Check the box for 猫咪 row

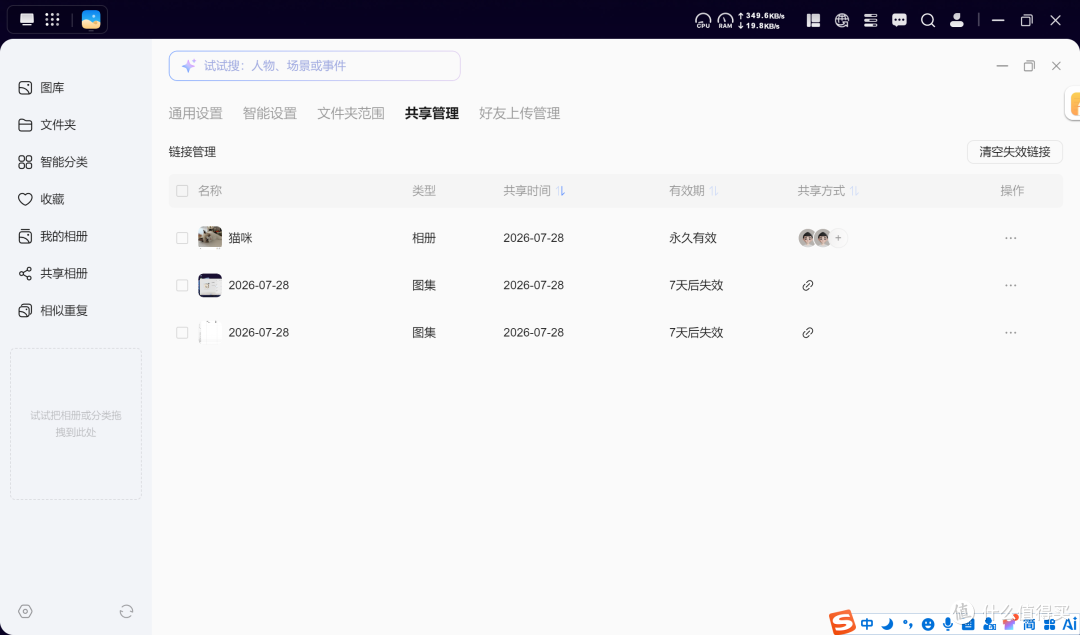[x=182, y=238]
